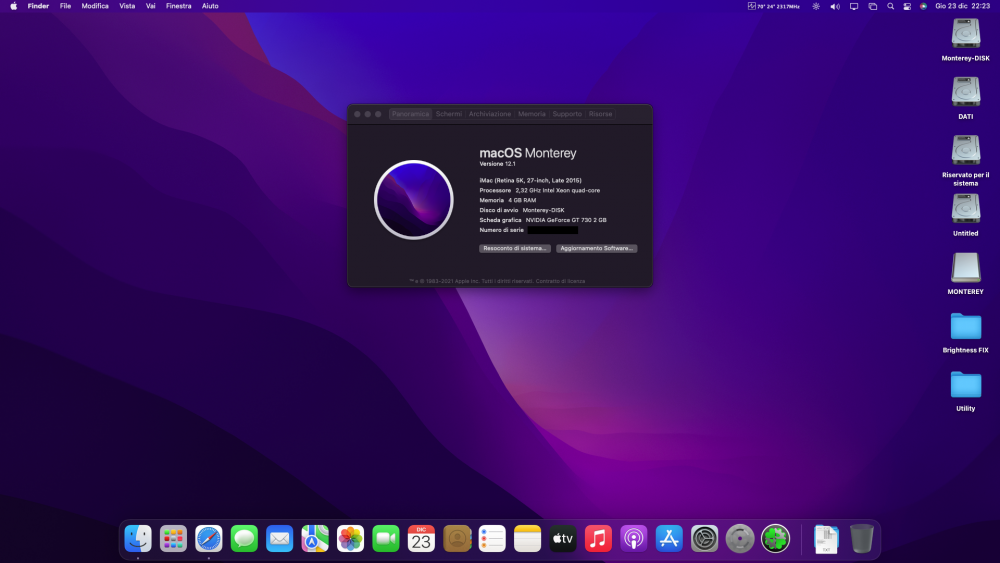Screen dimensions: 1000x563
Task: Click the macOS Monterey logo image
Action: point(413,200)
